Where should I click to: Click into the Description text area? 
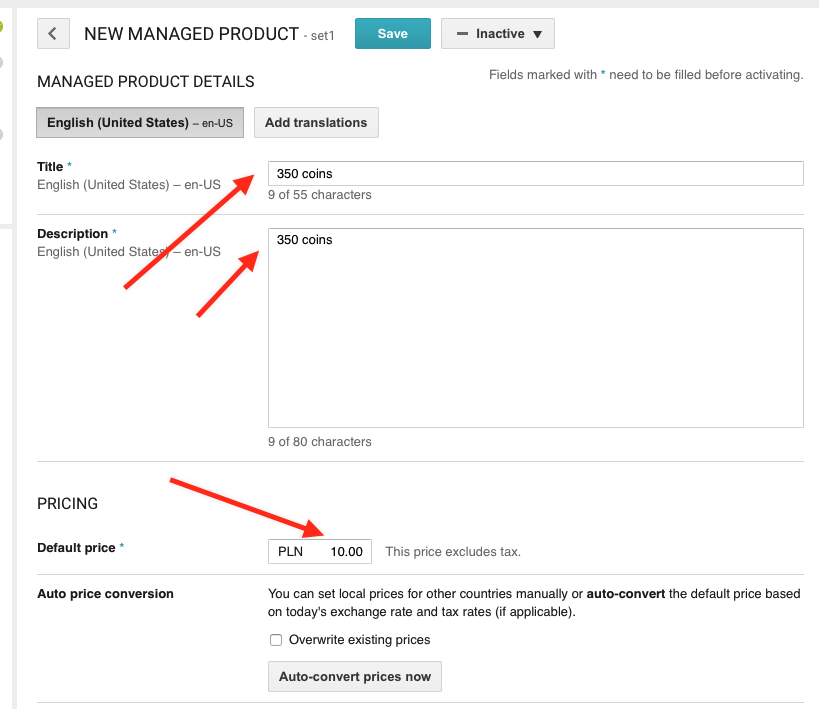pyautogui.click(x=535, y=328)
